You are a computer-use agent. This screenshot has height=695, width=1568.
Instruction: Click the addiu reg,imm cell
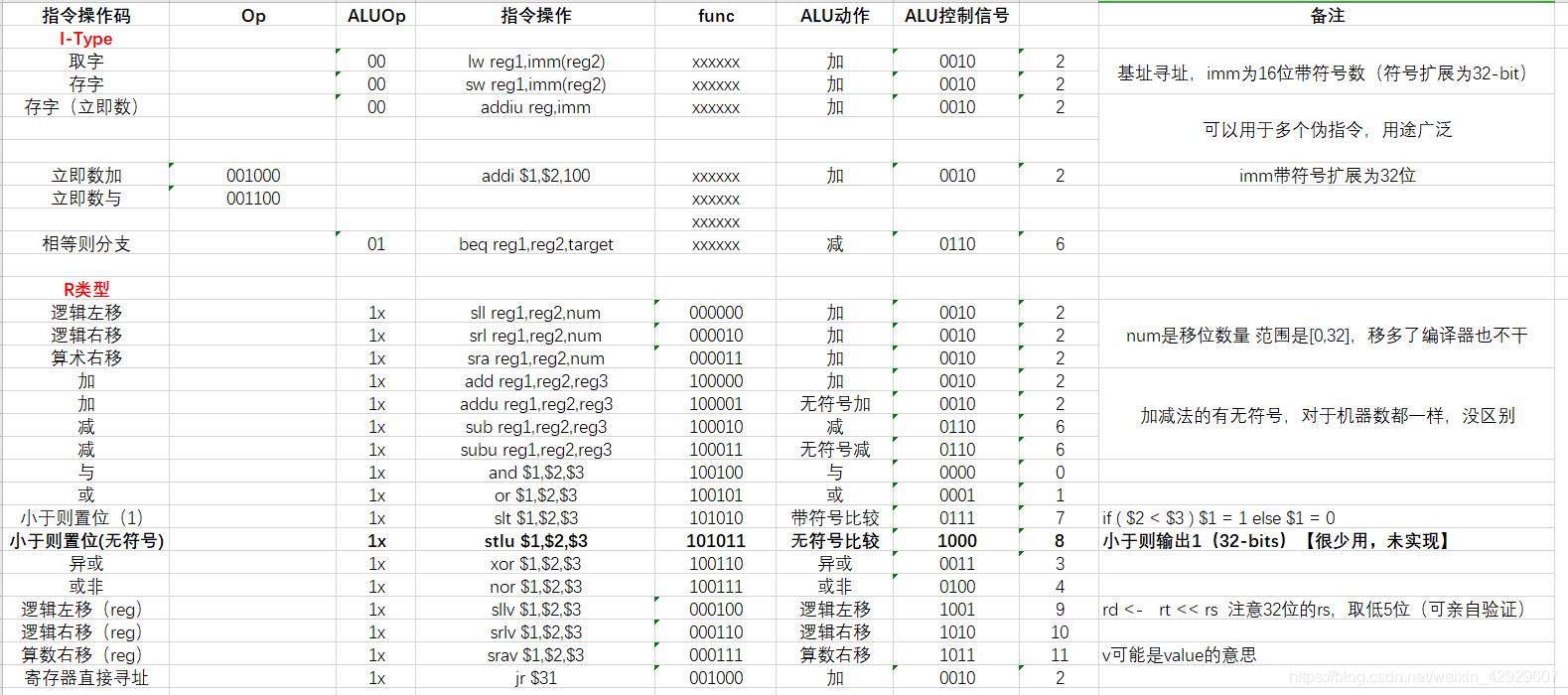click(535, 107)
